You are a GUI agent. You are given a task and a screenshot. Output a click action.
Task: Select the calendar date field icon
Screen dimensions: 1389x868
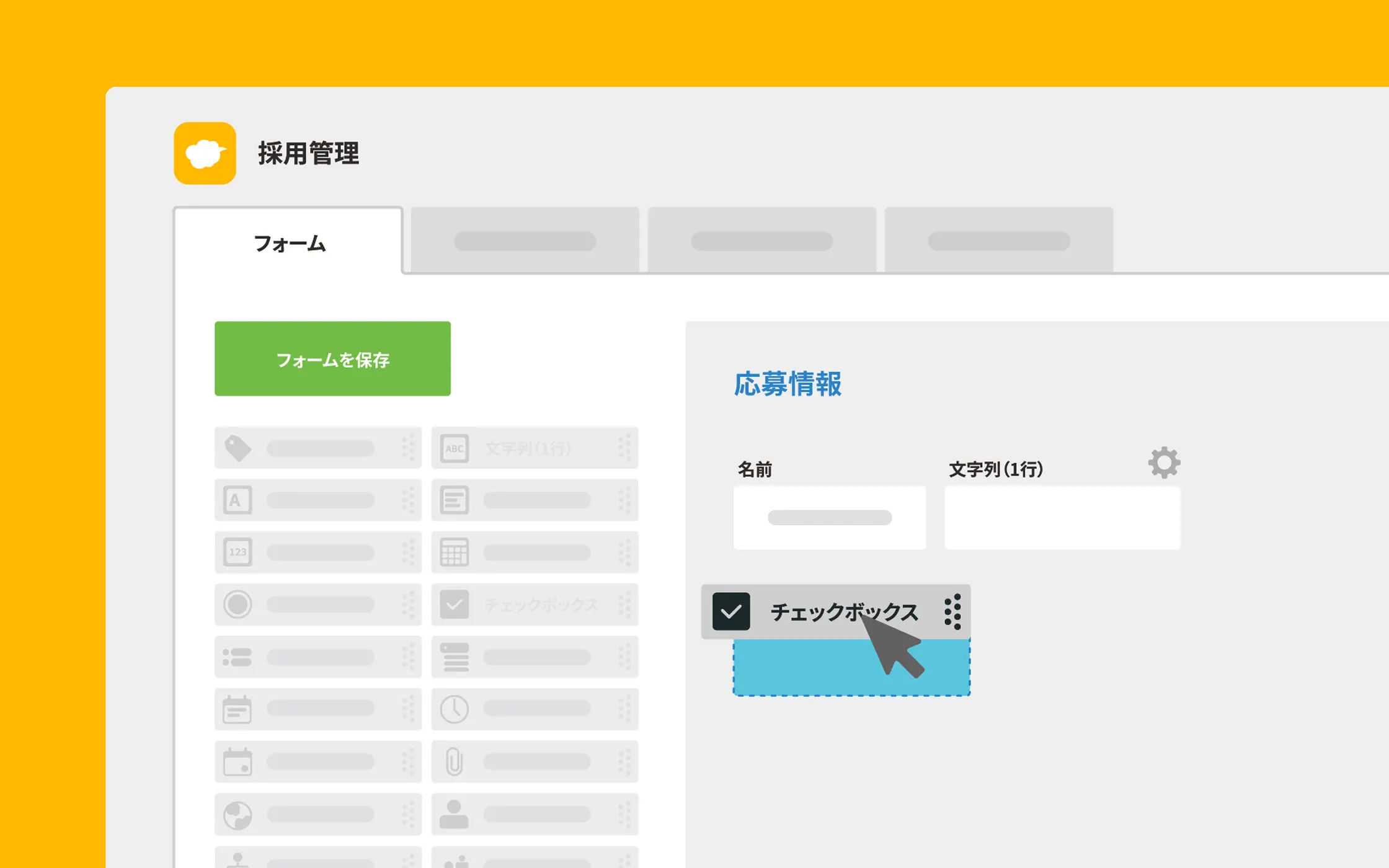(237, 709)
